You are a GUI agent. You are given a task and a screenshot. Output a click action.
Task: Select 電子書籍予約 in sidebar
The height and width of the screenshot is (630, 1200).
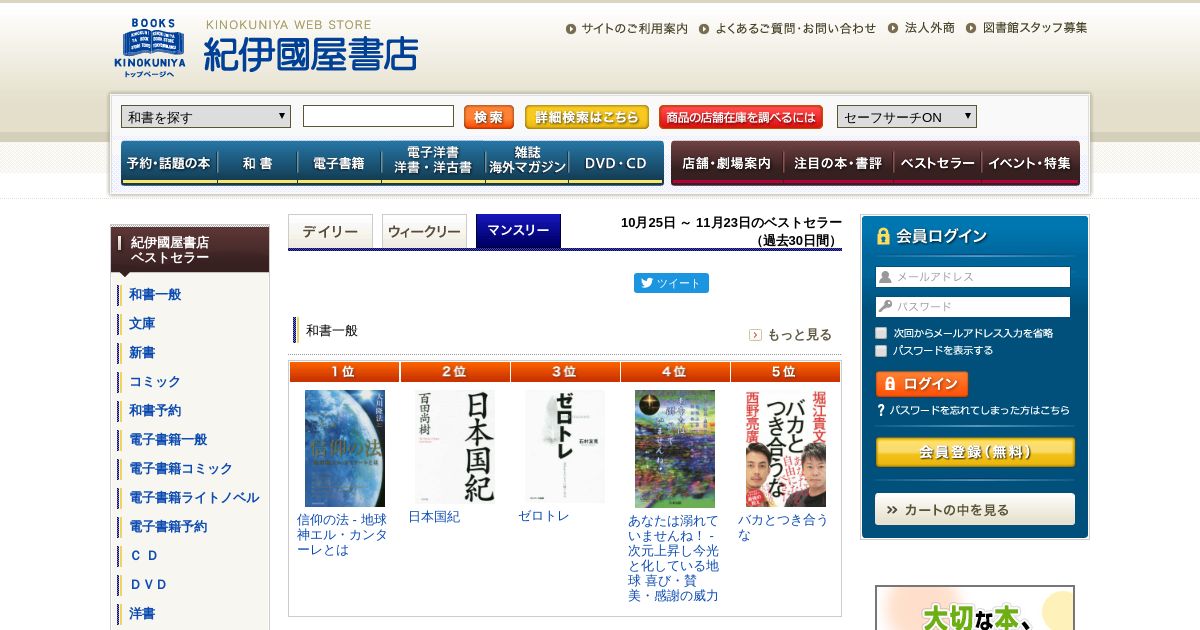click(168, 526)
